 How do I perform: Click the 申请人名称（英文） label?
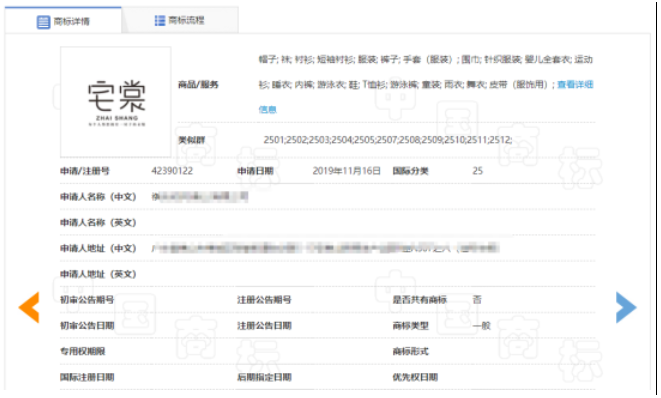[x=98, y=223]
